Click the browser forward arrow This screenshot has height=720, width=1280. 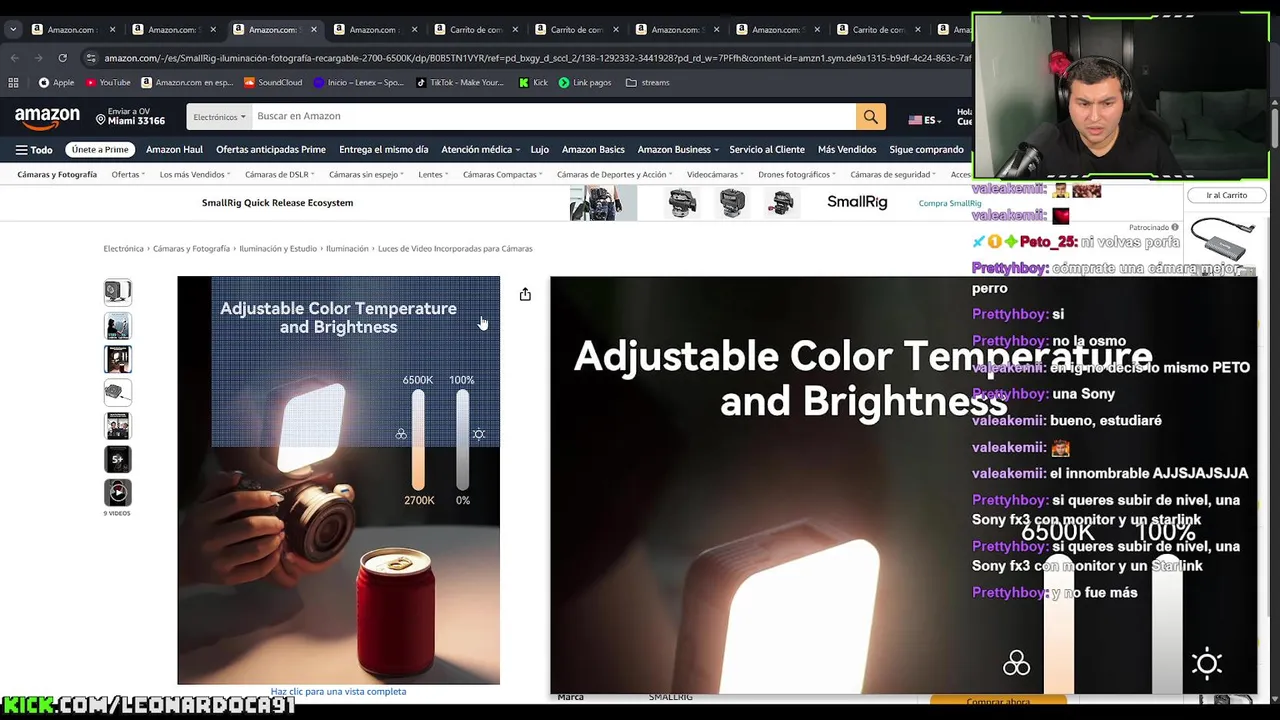[38, 58]
